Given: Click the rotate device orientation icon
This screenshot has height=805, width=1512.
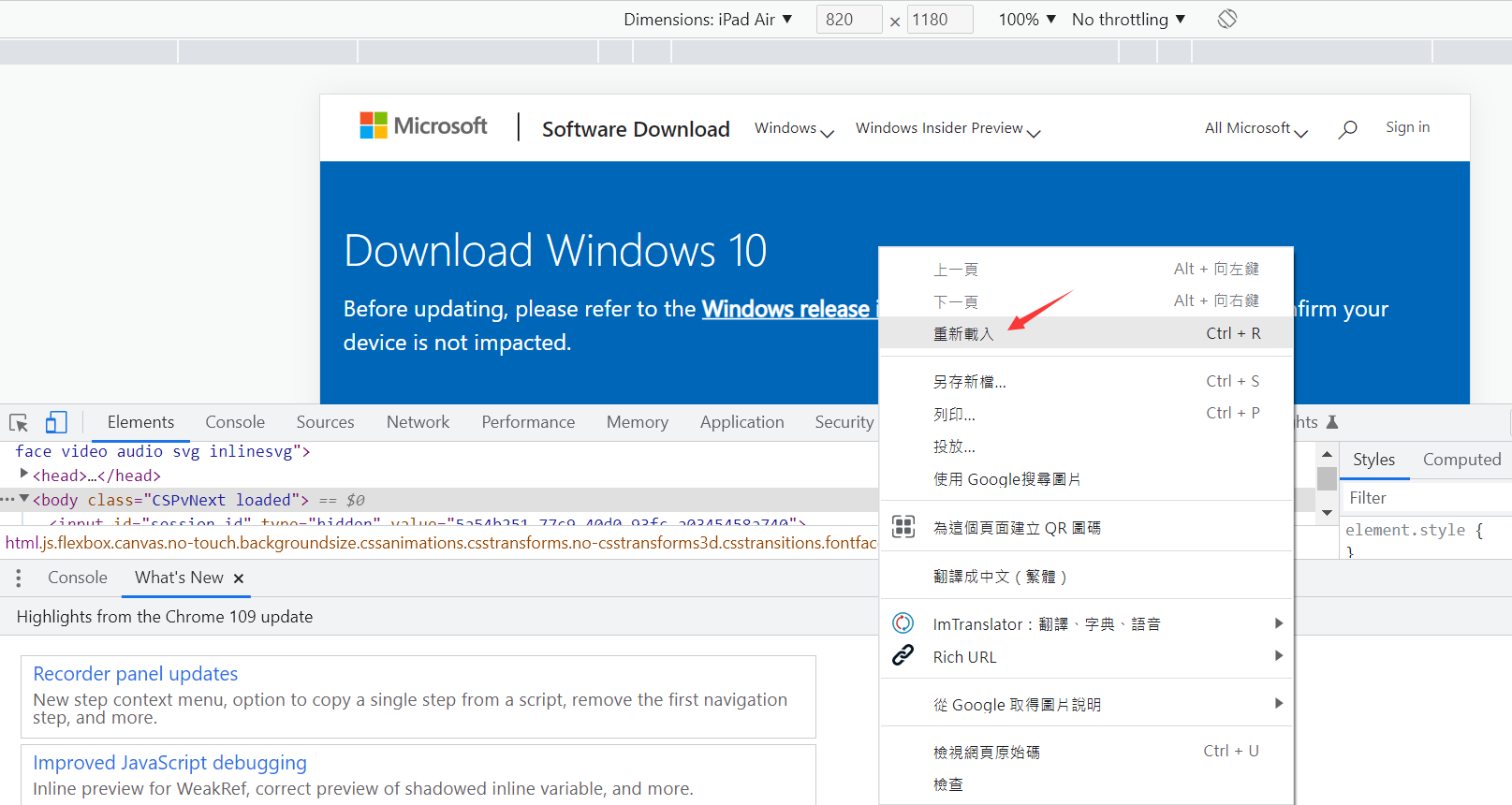Looking at the screenshot, I should coord(1227,19).
